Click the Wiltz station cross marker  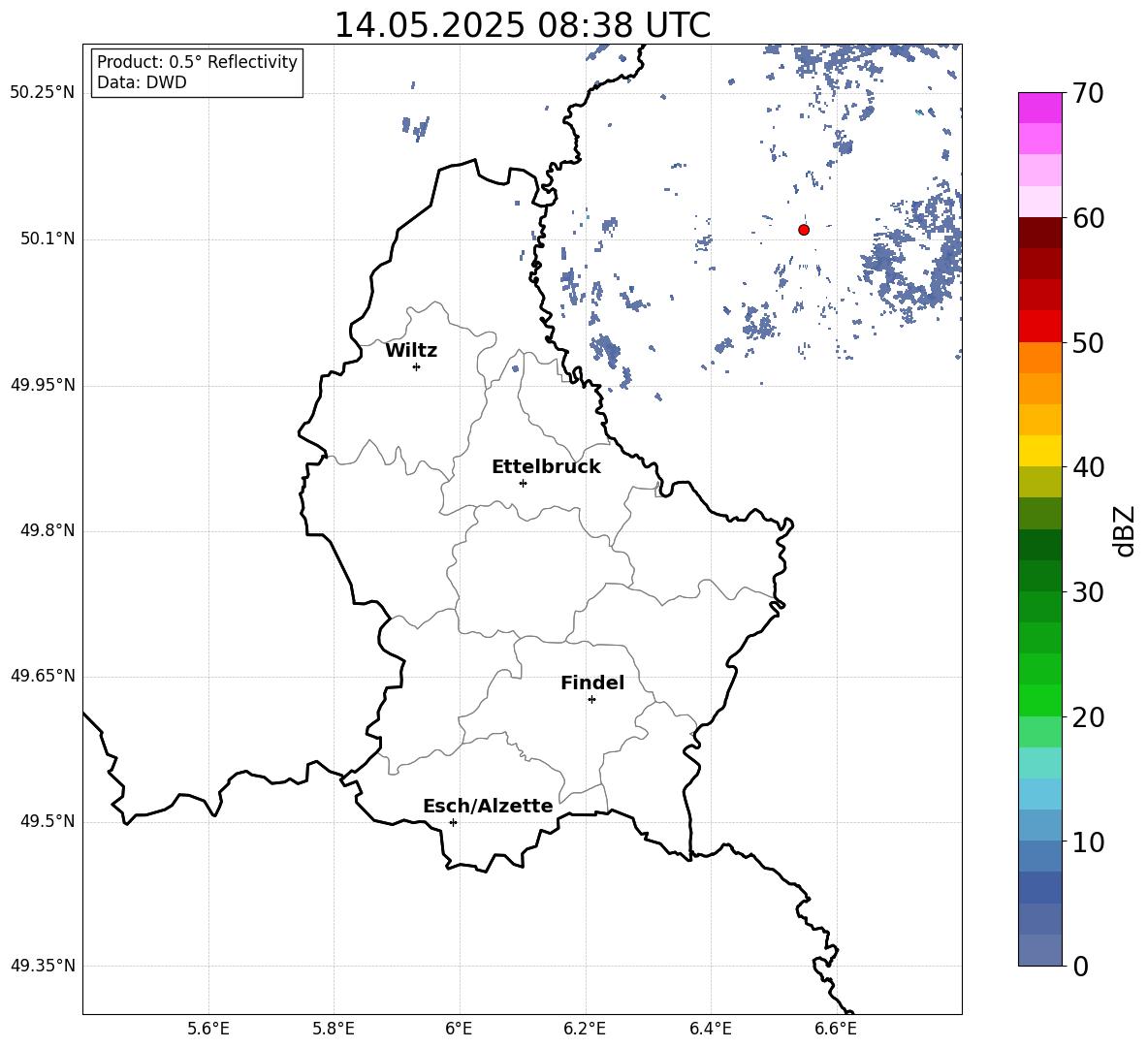[x=417, y=366]
